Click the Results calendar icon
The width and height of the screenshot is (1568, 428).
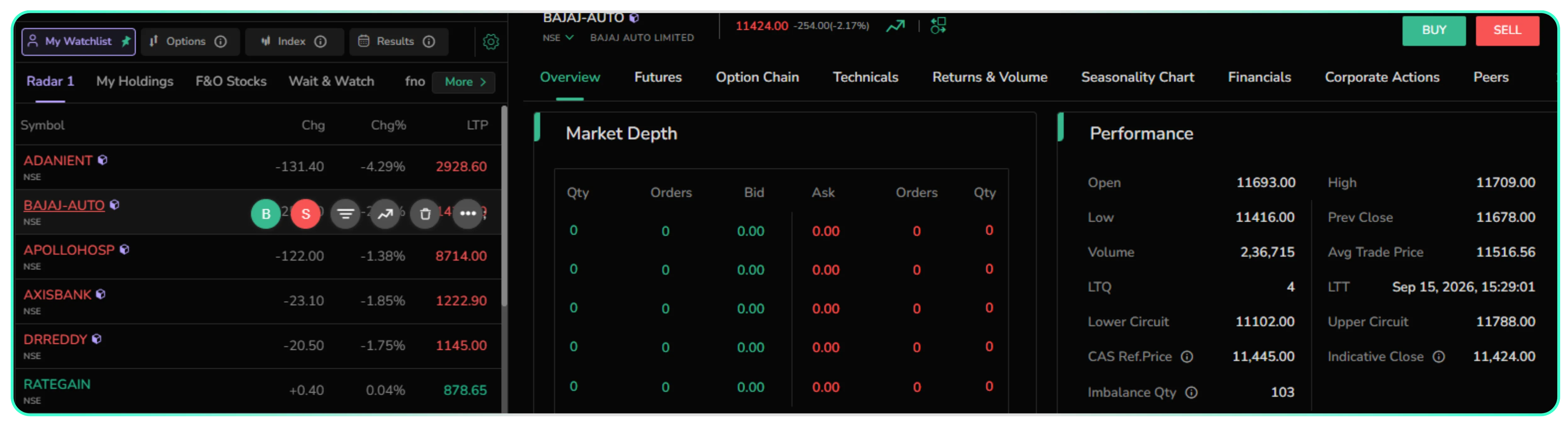[363, 41]
